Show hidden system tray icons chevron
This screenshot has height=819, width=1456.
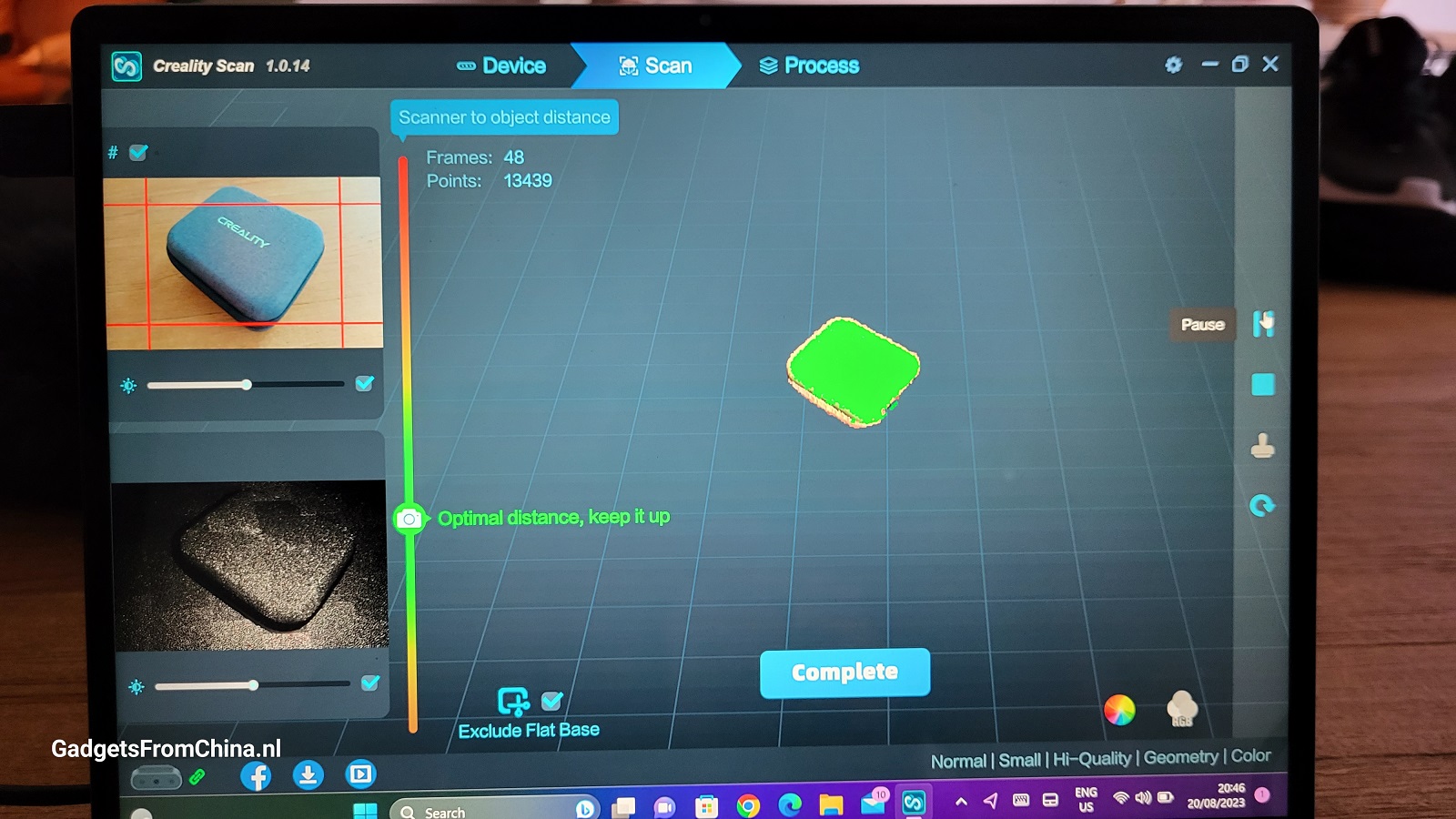[x=961, y=802]
